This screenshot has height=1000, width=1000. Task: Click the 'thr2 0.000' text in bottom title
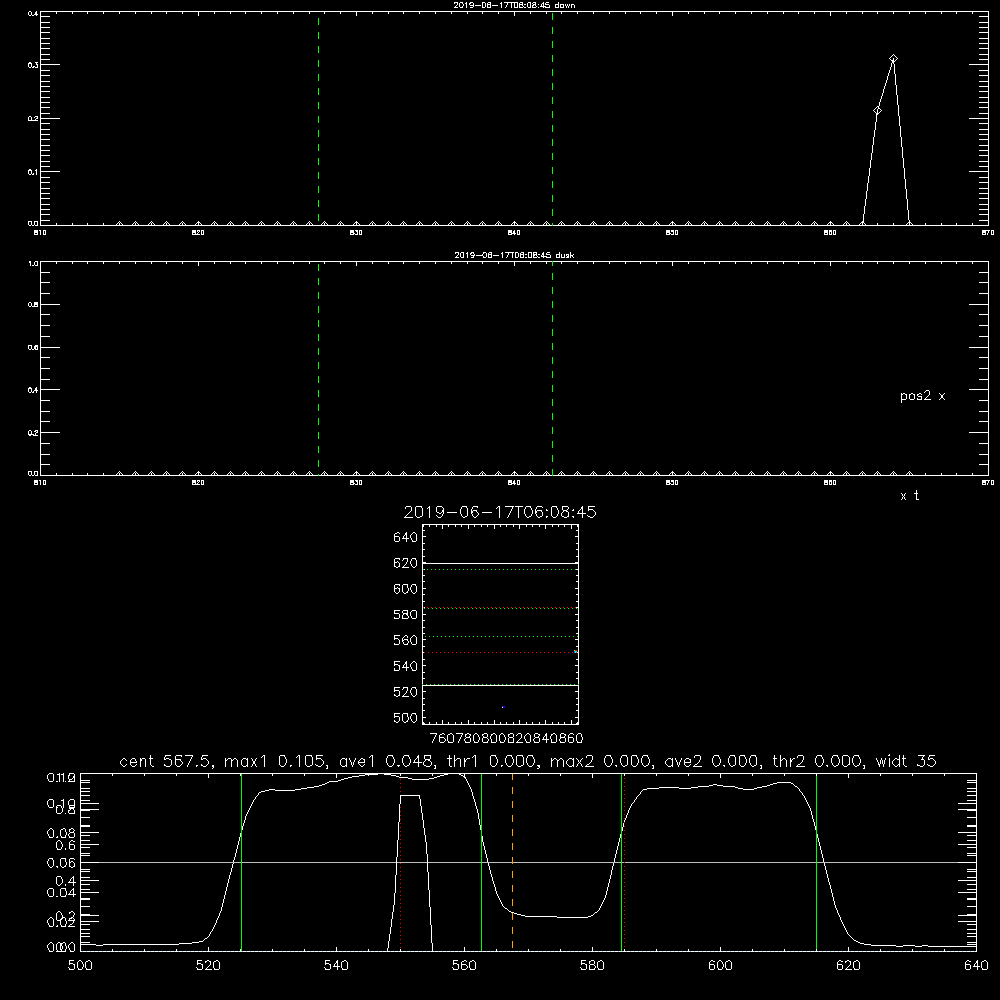pos(818,761)
